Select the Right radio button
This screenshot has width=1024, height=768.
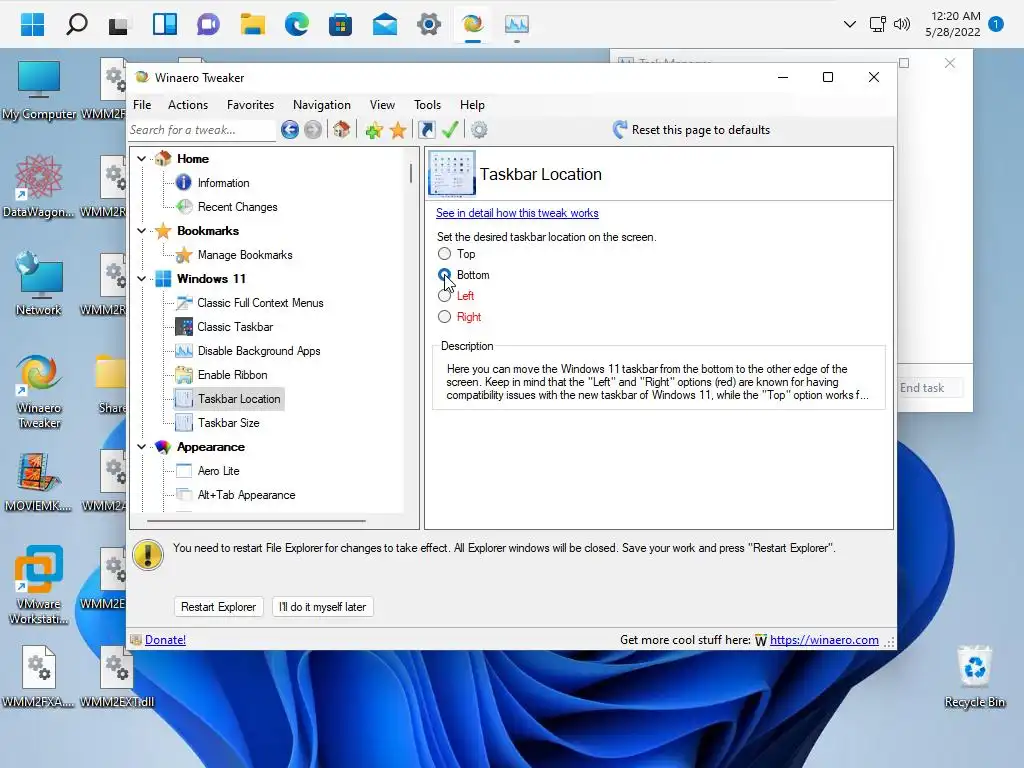tap(445, 317)
